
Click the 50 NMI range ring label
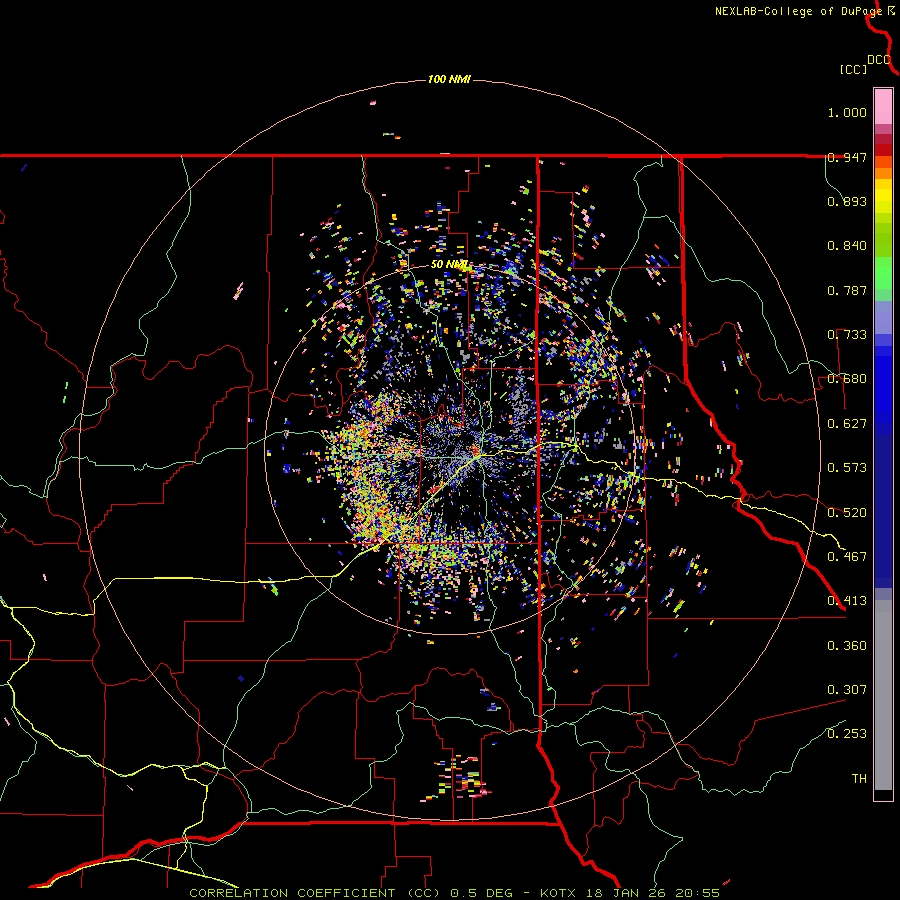[449, 264]
